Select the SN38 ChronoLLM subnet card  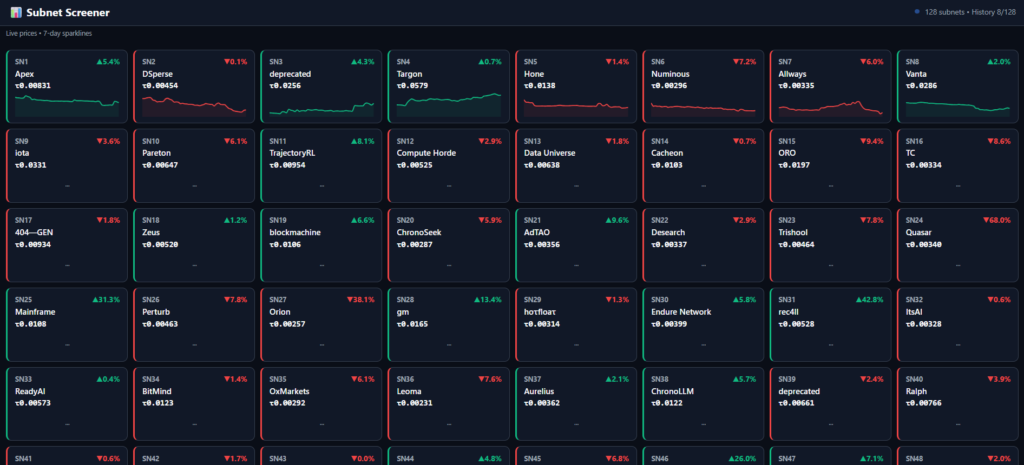click(703, 404)
